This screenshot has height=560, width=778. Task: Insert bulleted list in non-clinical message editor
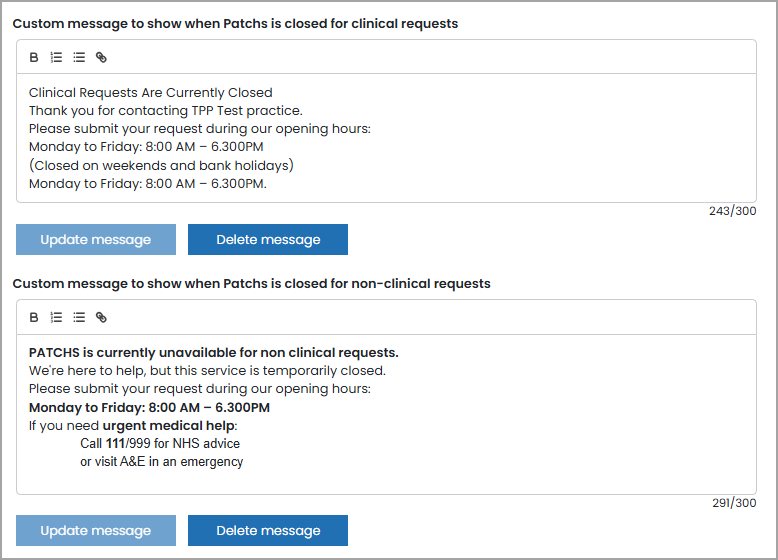pos(79,317)
